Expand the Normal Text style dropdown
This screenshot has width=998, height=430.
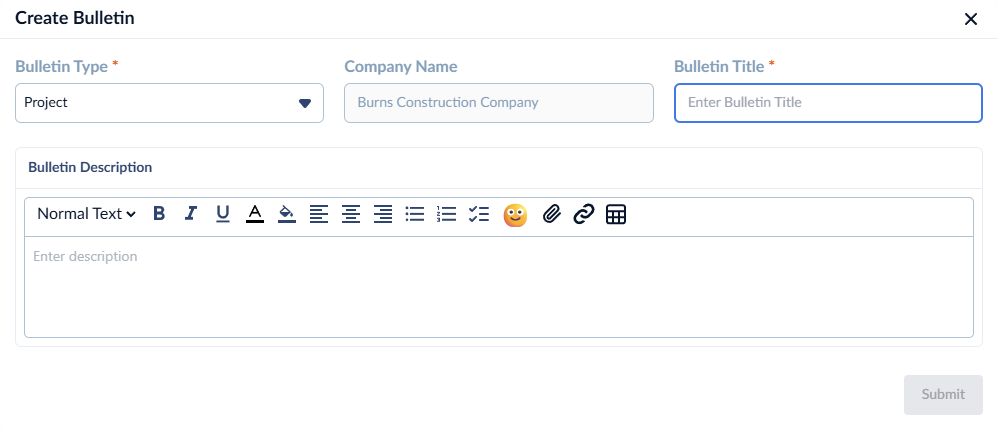pyautogui.click(x=87, y=214)
